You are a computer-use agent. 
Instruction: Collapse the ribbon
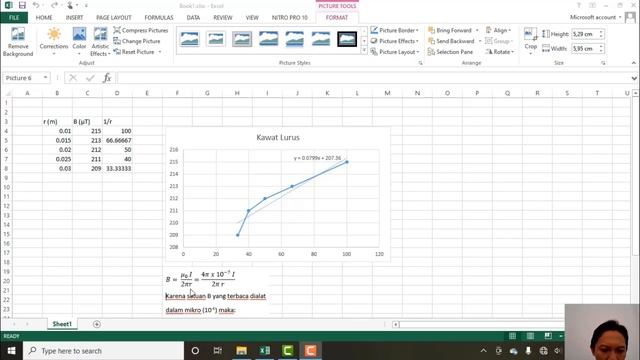pos(633,63)
